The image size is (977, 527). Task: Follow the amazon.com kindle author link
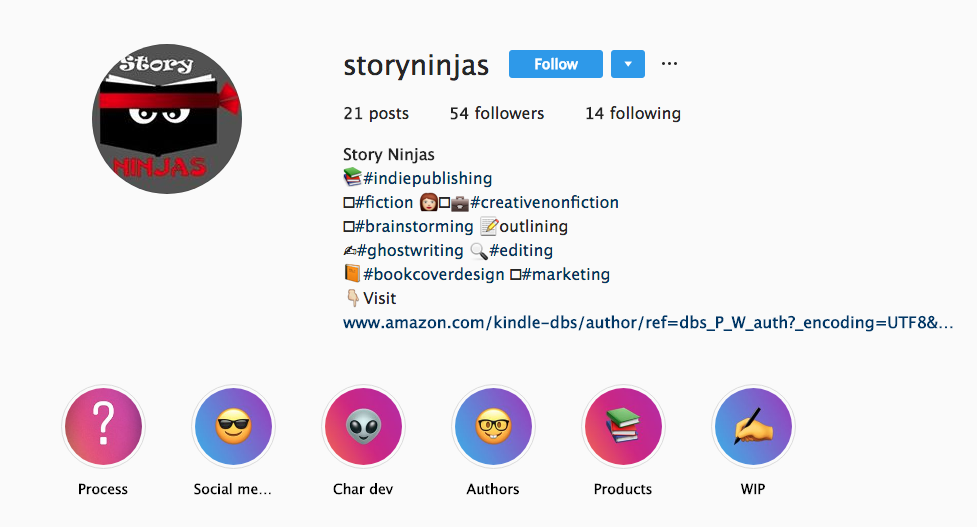[648, 323]
